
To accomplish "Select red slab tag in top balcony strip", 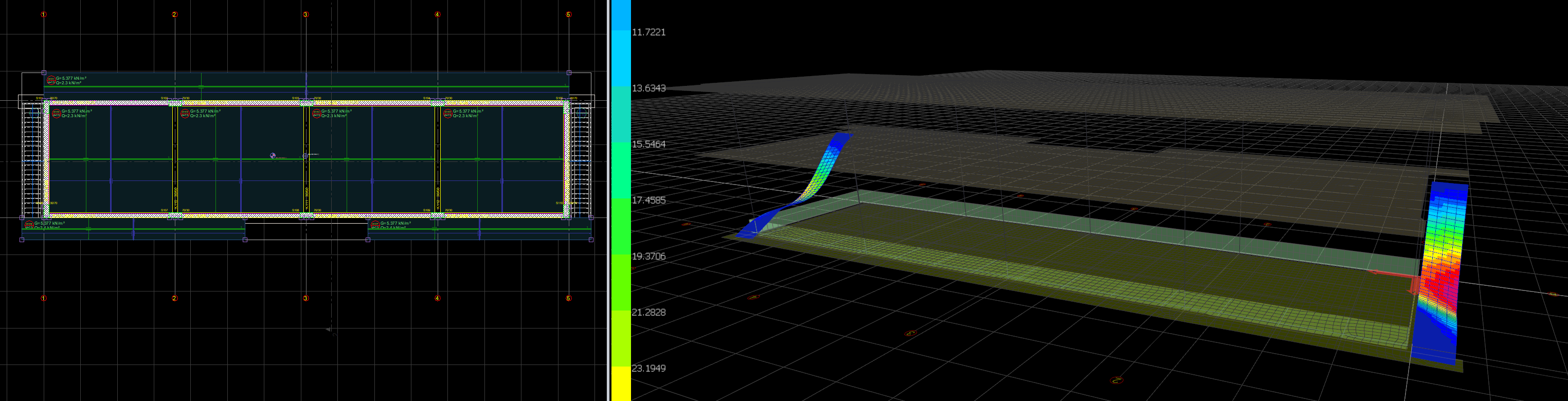I will (51, 80).
